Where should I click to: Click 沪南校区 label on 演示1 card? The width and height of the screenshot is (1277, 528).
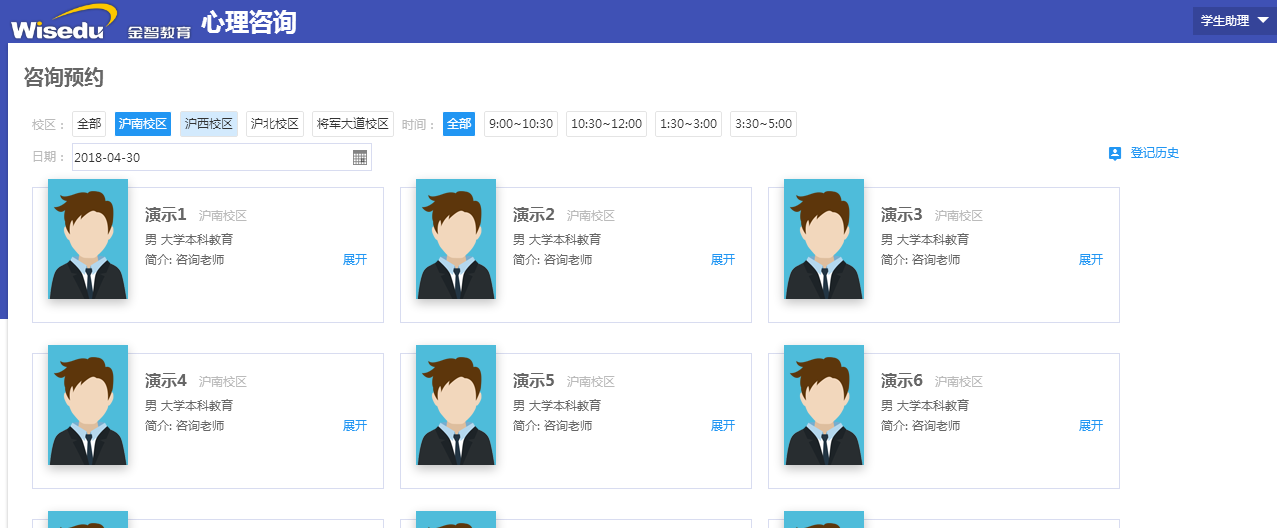pyautogui.click(x=223, y=216)
